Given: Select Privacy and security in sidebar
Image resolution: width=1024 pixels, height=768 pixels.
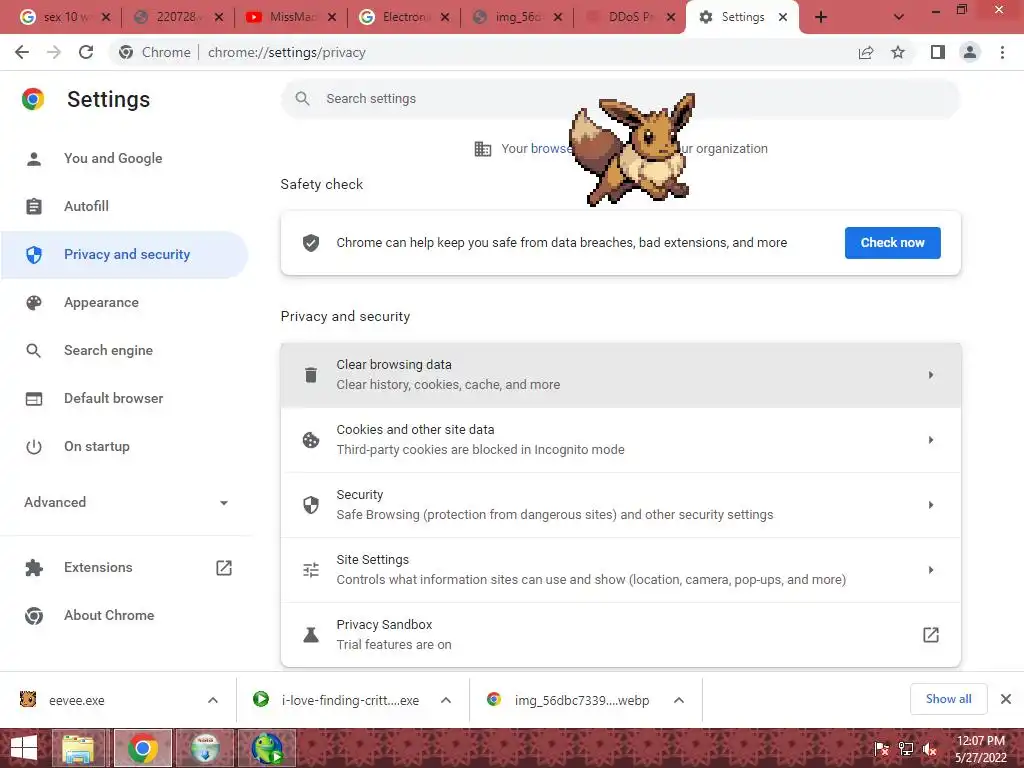Looking at the screenshot, I should (124, 255).
